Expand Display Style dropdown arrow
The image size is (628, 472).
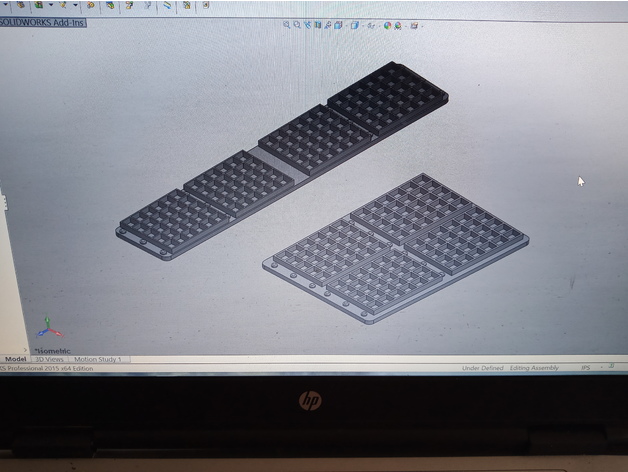pos(362,26)
